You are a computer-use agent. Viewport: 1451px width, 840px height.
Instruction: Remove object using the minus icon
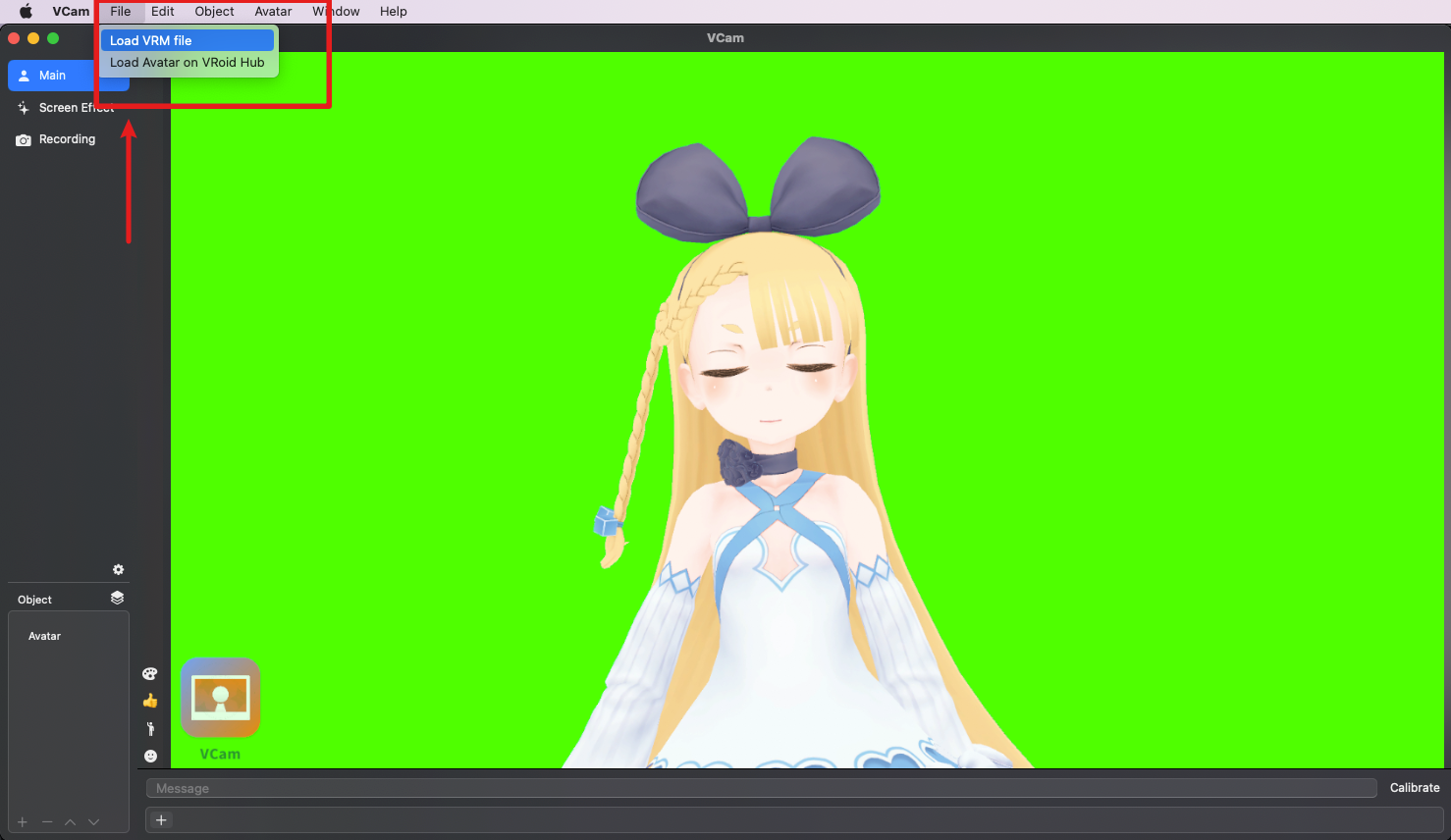[x=46, y=822]
